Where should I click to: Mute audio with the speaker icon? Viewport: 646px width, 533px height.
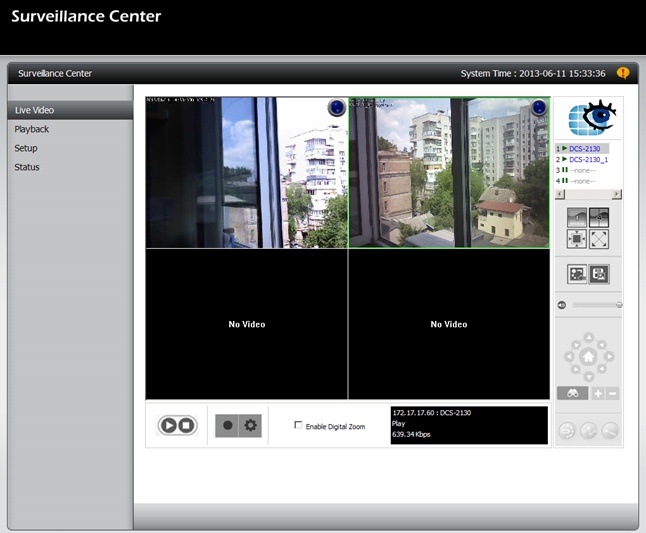coord(562,305)
